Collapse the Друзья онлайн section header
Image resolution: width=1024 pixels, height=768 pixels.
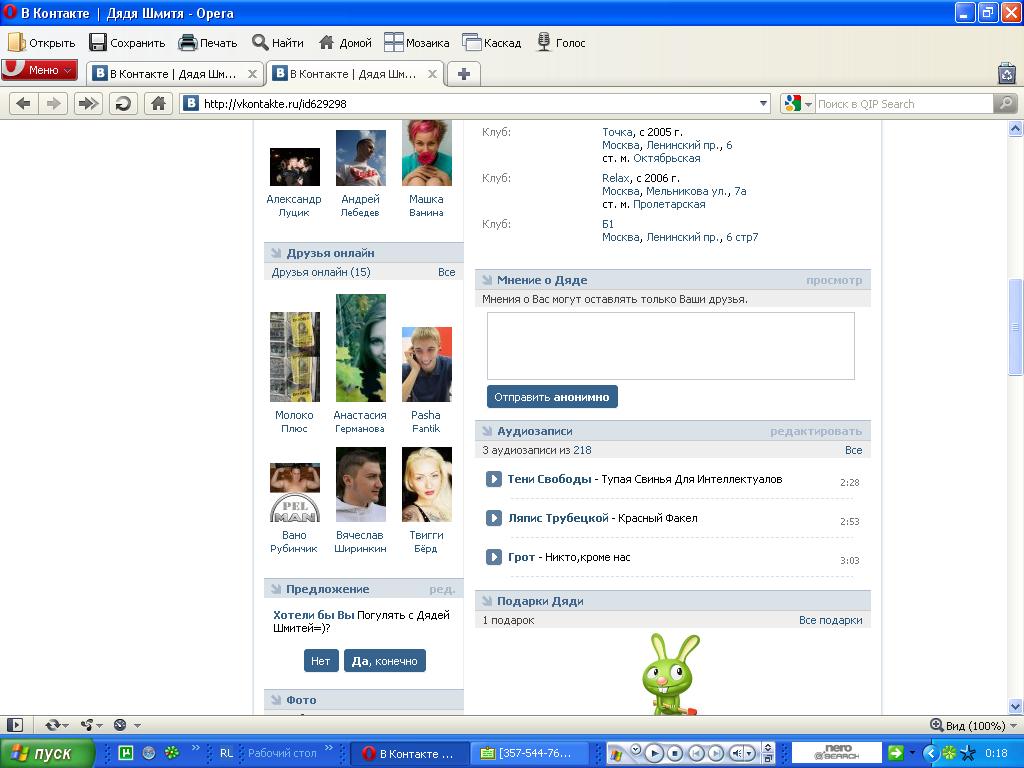click(x=364, y=253)
